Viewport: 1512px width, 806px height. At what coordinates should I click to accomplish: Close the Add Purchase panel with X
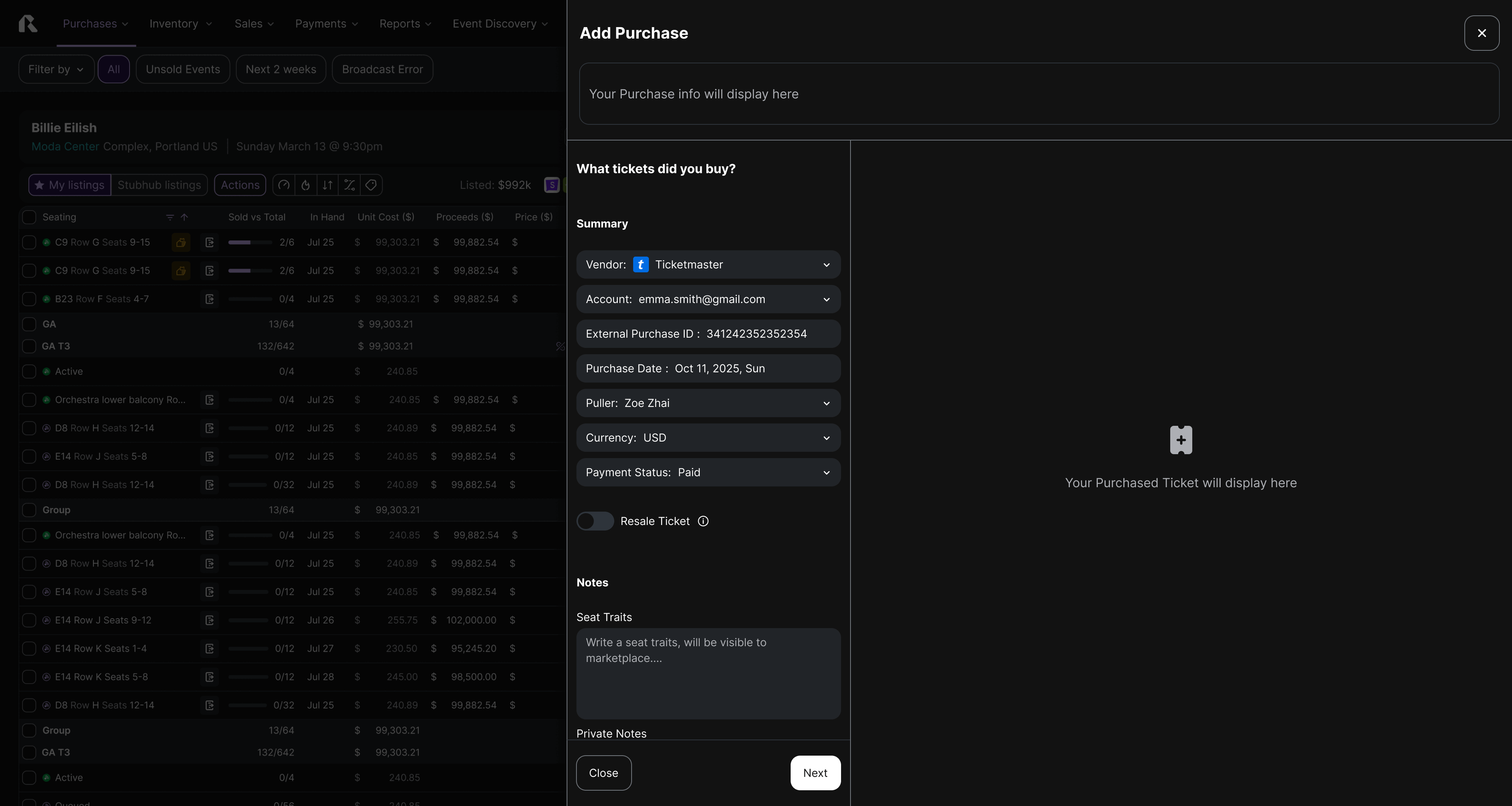point(1481,33)
